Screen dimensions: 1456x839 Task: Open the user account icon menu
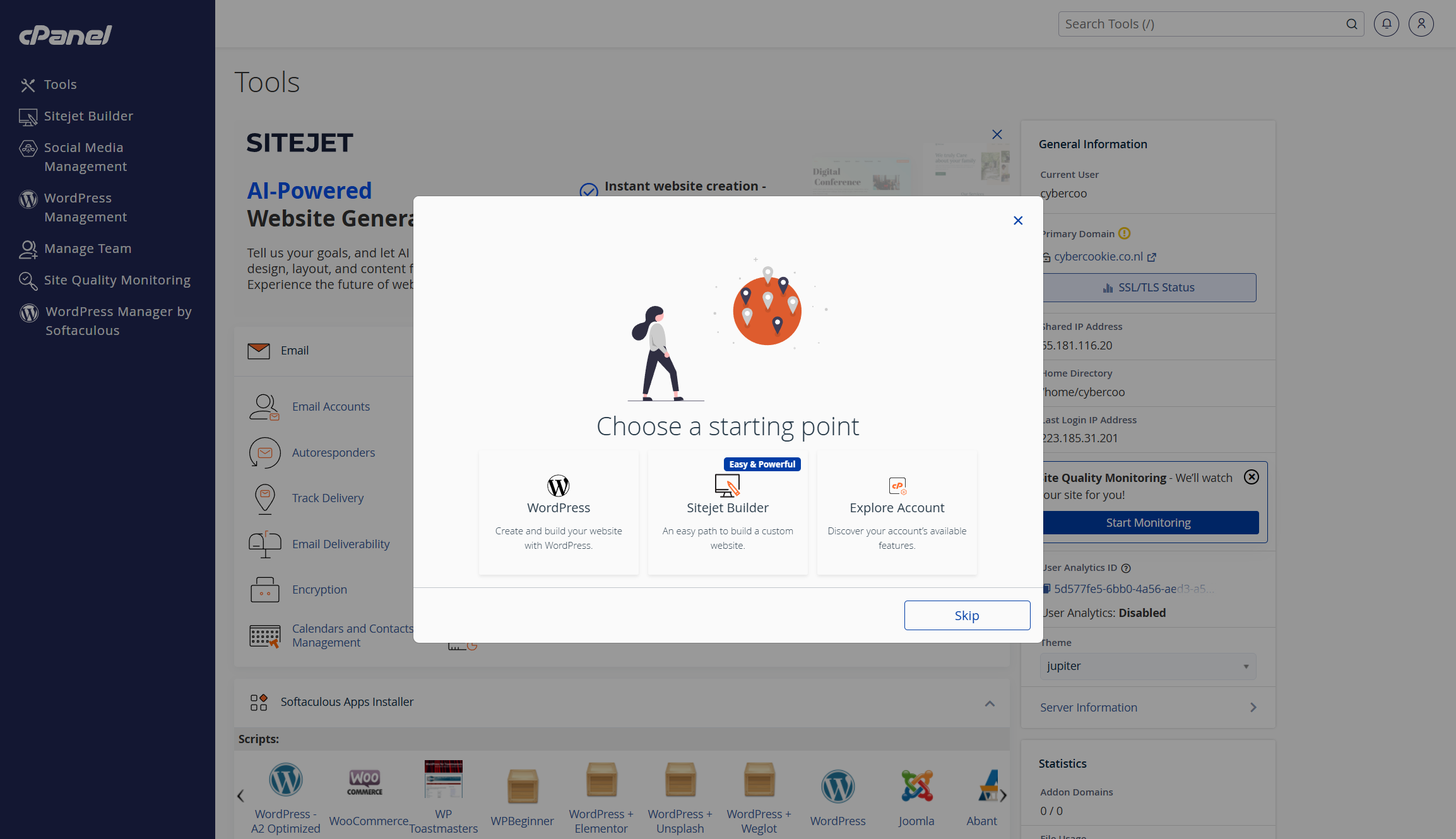coord(1421,24)
